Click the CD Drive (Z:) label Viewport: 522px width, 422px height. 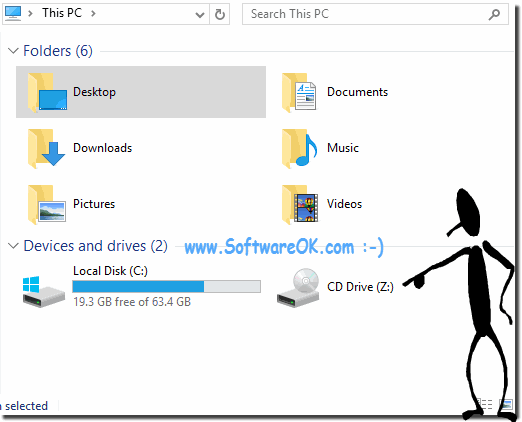(x=360, y=287)
